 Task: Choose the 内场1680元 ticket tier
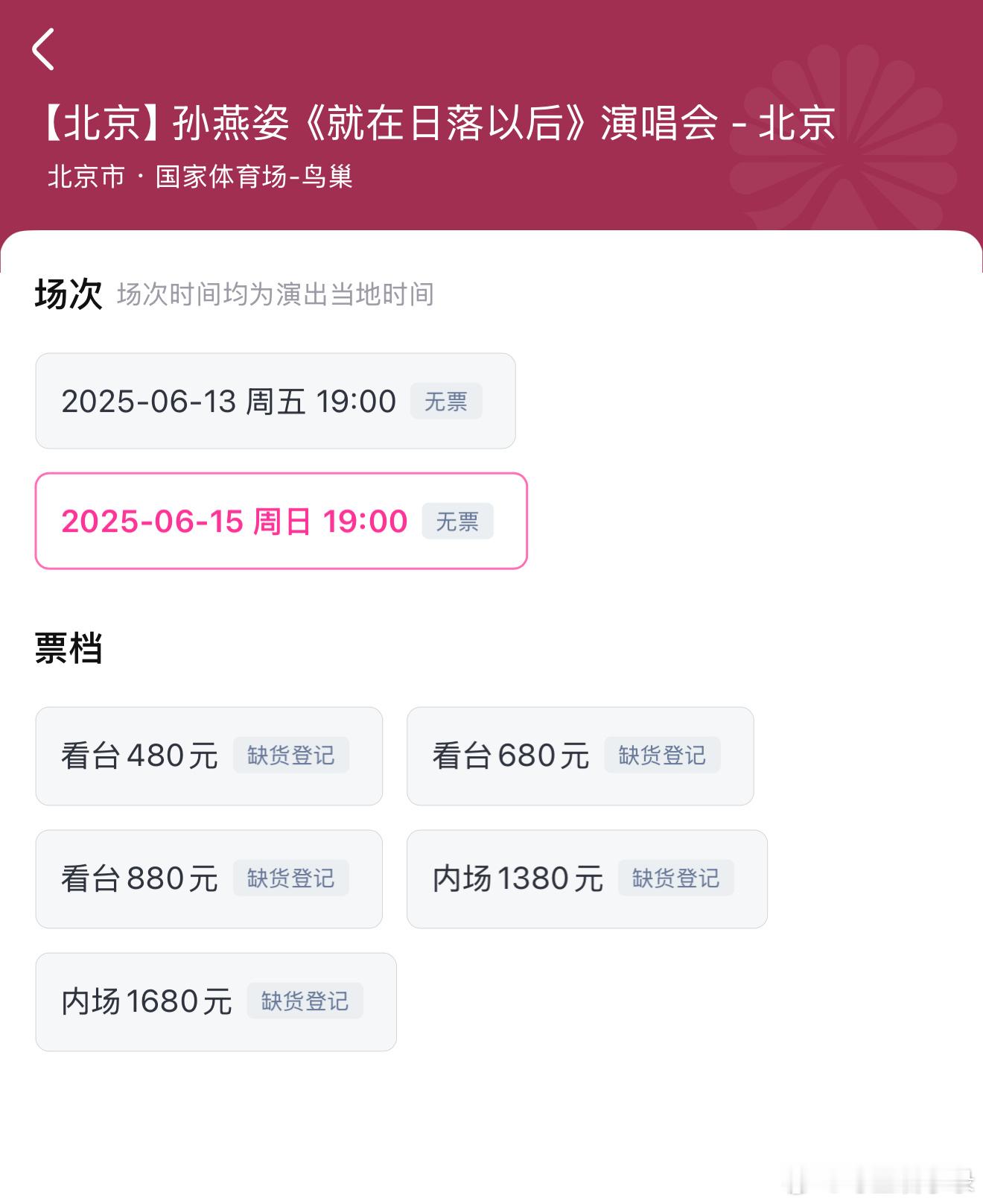pyautogui.click(x=216, y=1002)
